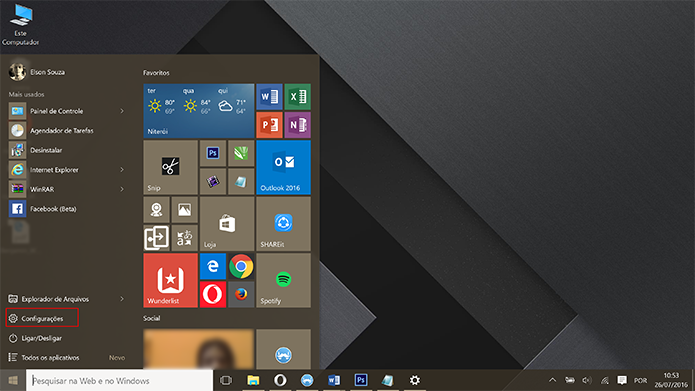The height and width of the screenshot is (391, 695).
Task: Launch the Google Chrome tile
Action: coord(241,266)
